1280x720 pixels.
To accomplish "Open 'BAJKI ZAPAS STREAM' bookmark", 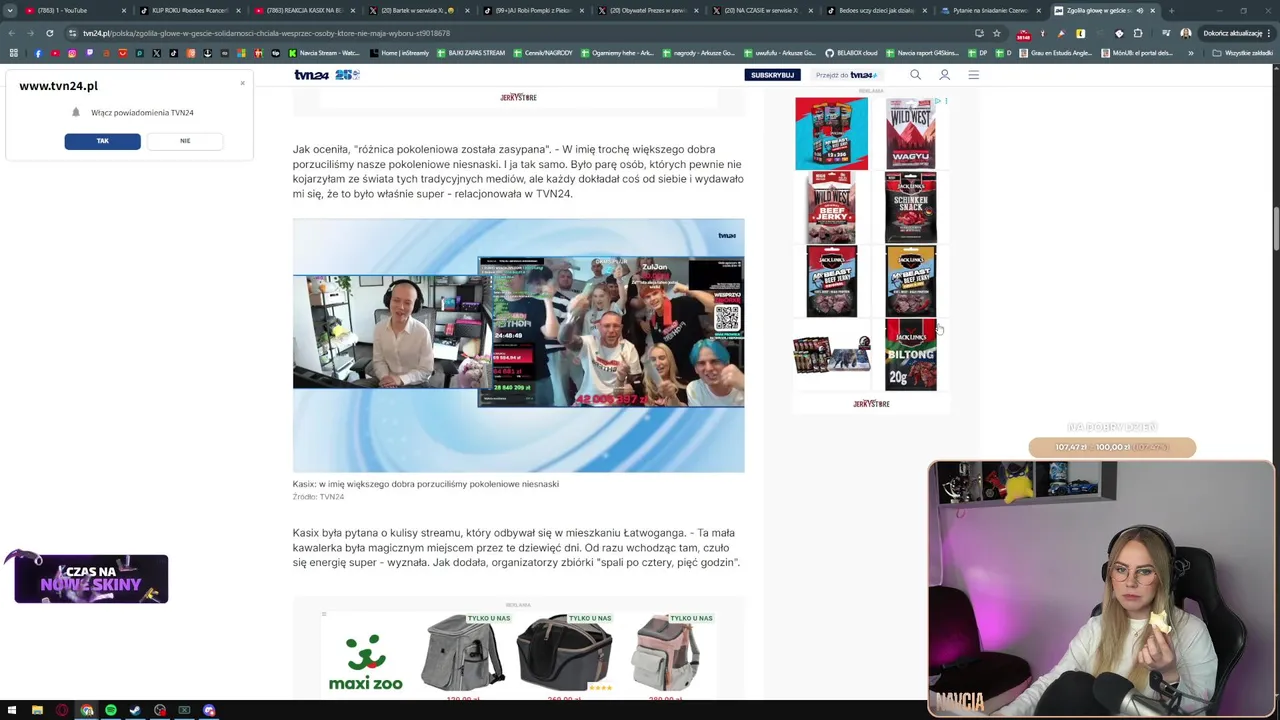I will tap(471, 53).
